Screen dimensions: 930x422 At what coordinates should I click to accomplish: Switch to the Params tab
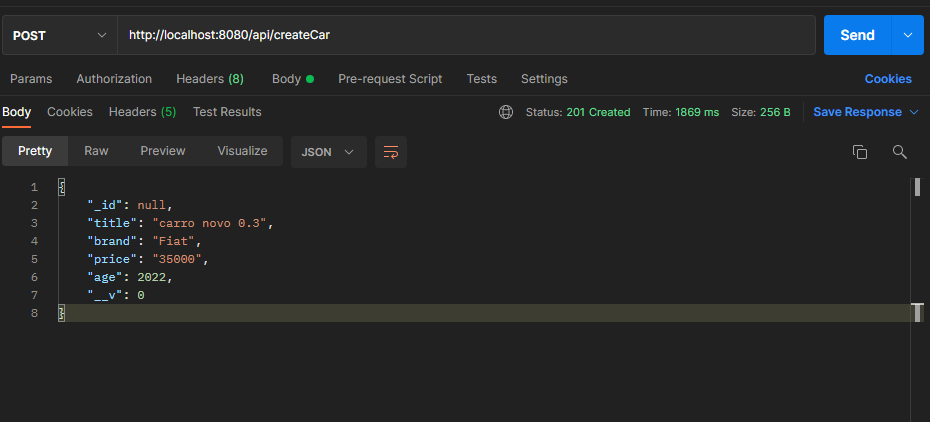31,79
